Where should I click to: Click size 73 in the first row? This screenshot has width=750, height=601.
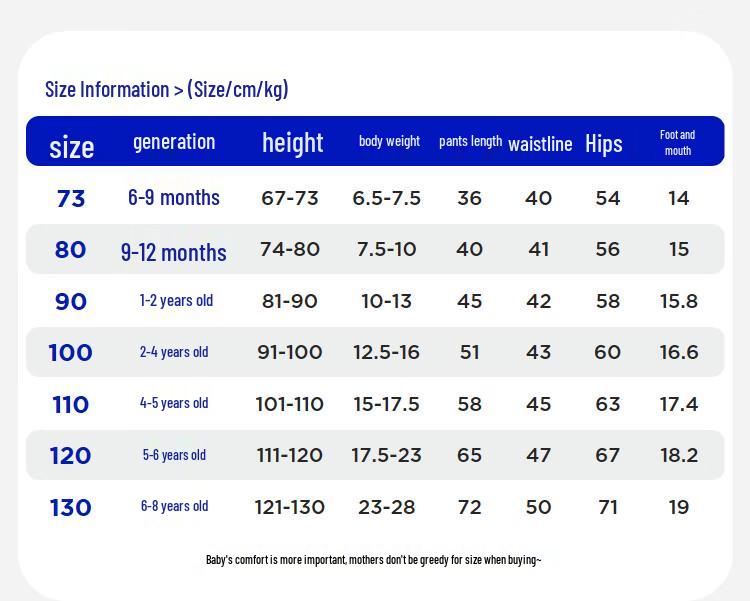[71, 199]
